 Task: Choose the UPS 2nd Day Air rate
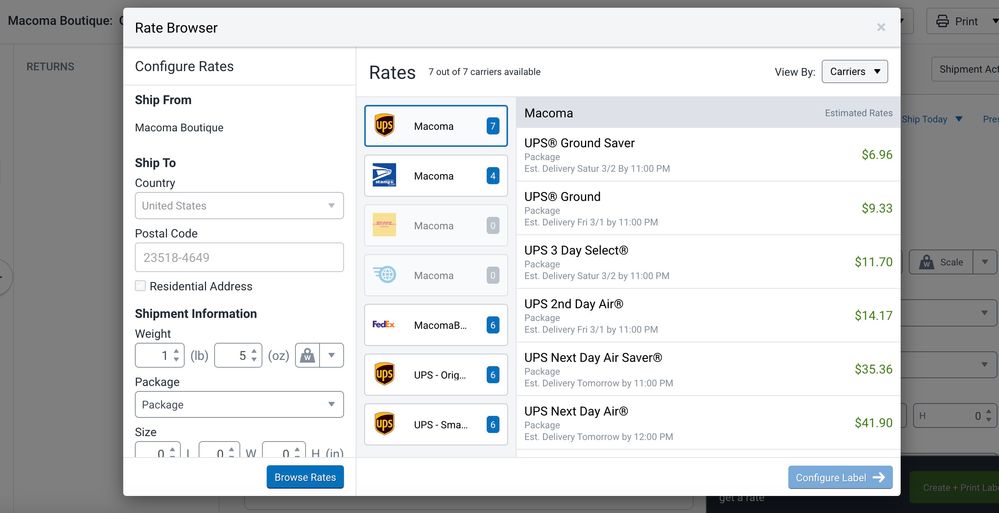pos(708,316)
